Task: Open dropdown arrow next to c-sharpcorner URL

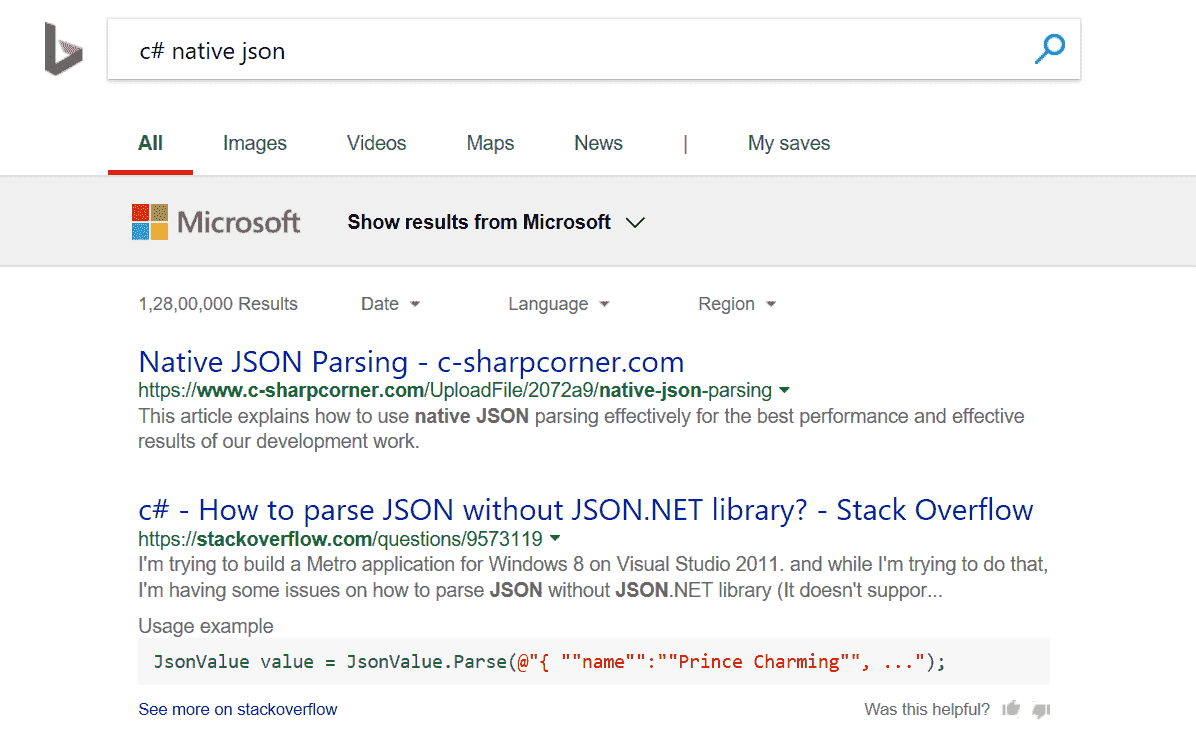Action: [784, 391]
